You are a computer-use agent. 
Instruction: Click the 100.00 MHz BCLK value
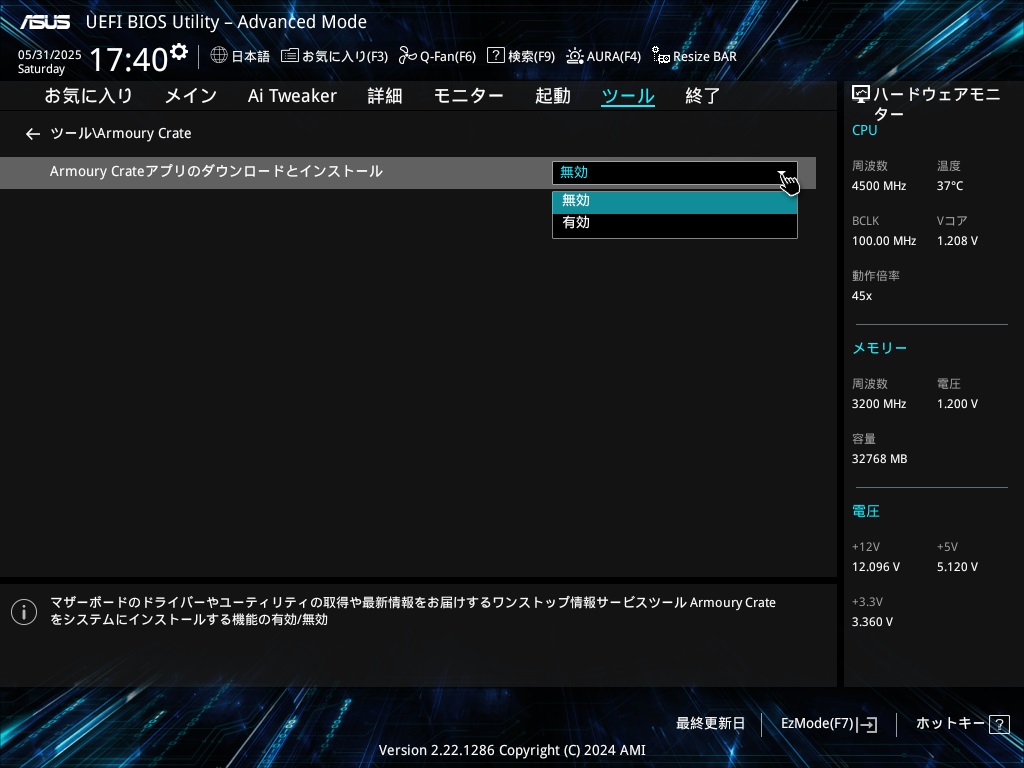click(884, 241)
